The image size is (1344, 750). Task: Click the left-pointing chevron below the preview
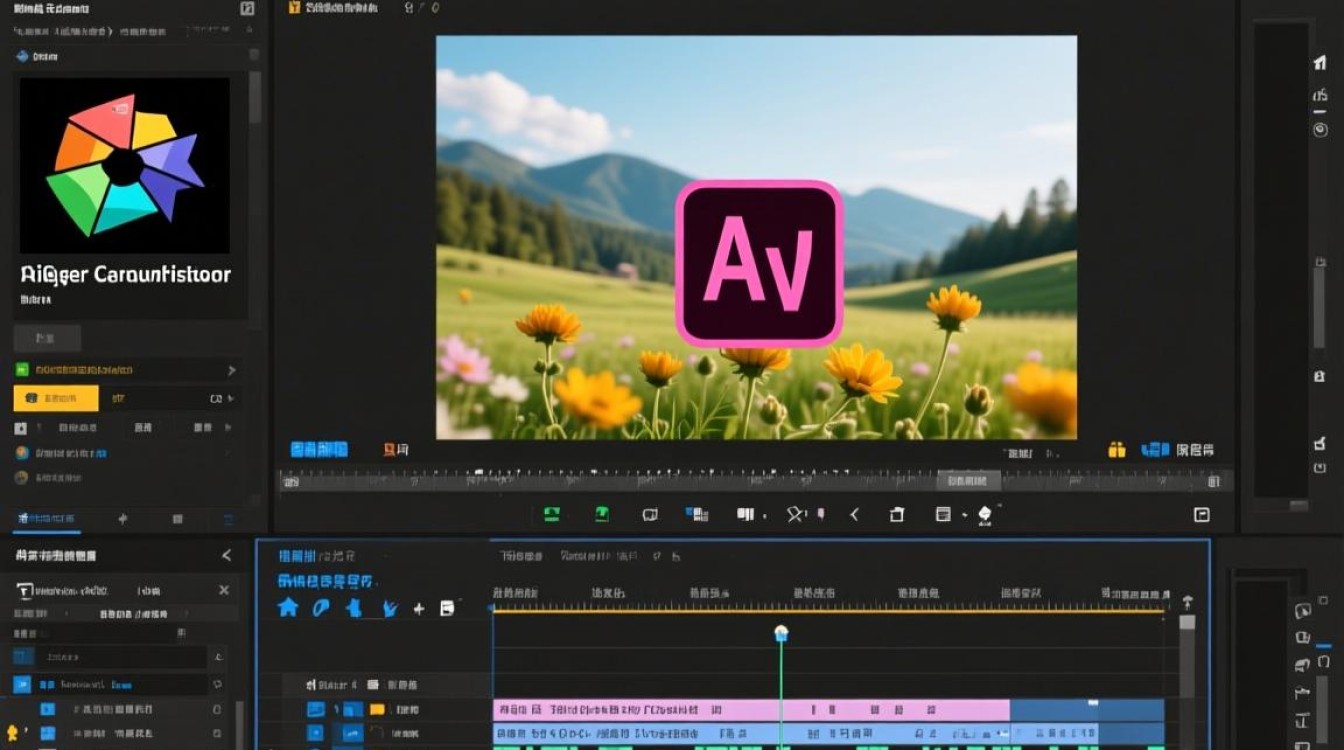pyautogui.click(x=855, y=514)
